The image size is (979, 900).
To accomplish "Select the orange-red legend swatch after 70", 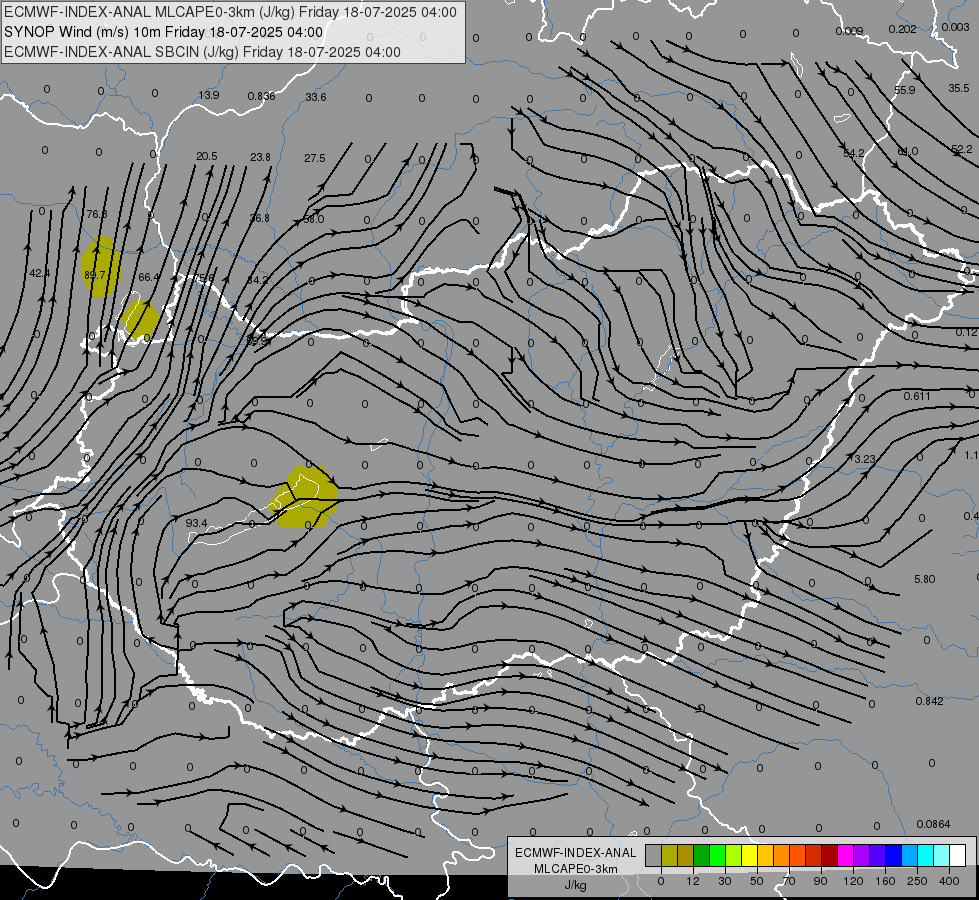I will [797, 856].
